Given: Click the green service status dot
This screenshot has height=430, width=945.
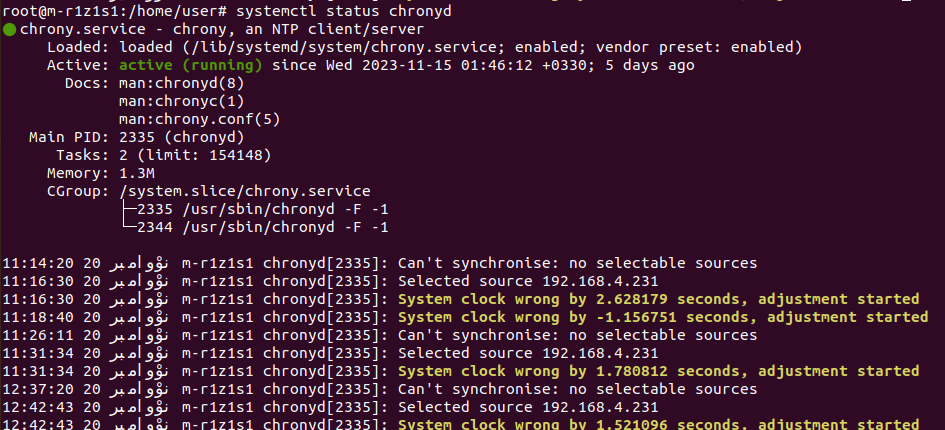Looking at the screenshot, I should tap(9, 30).
